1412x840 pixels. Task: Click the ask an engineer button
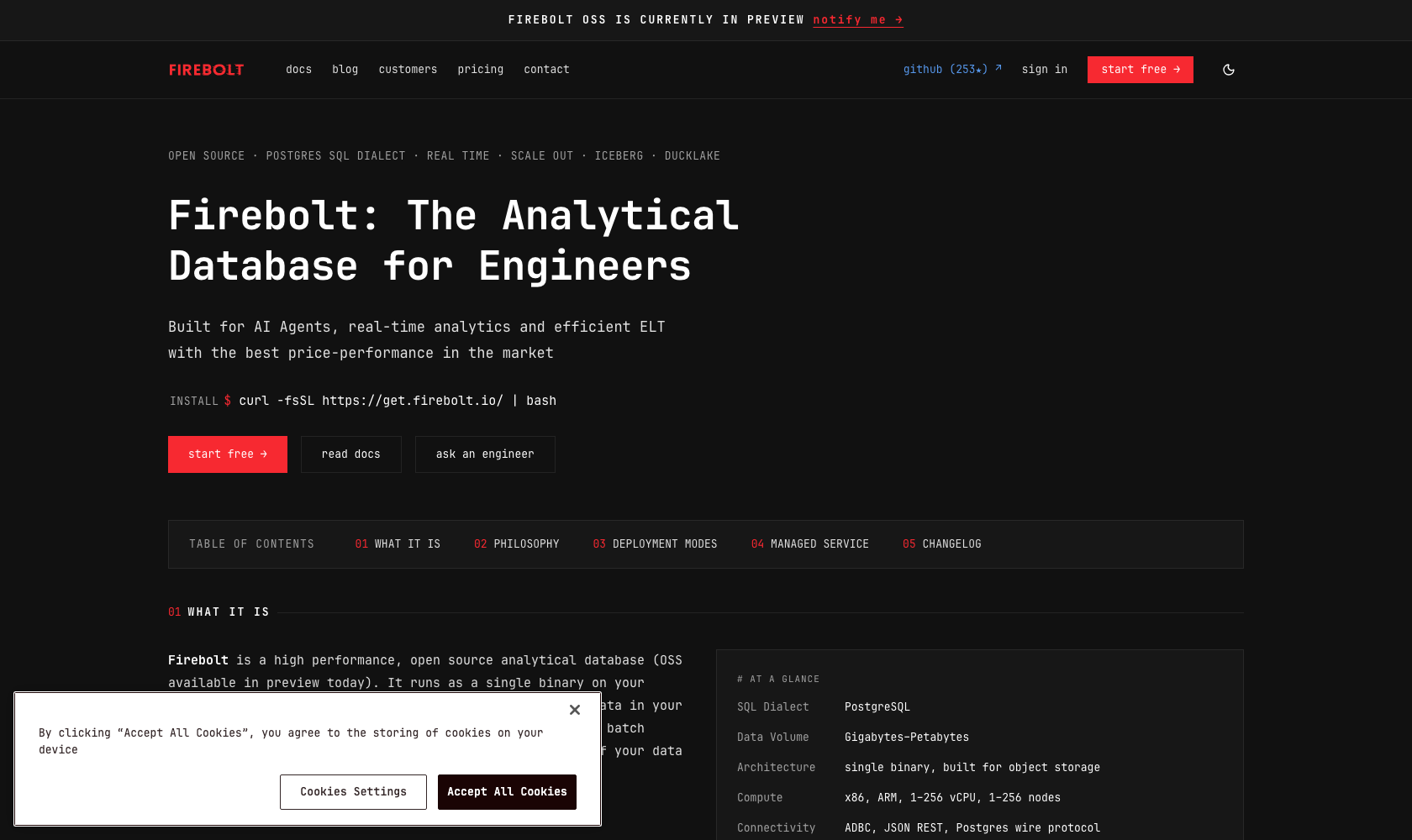(x=485, y=454)
